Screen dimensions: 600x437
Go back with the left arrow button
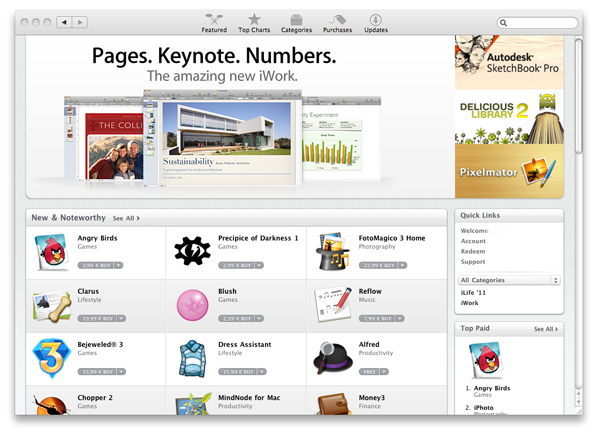click(64, 22)
